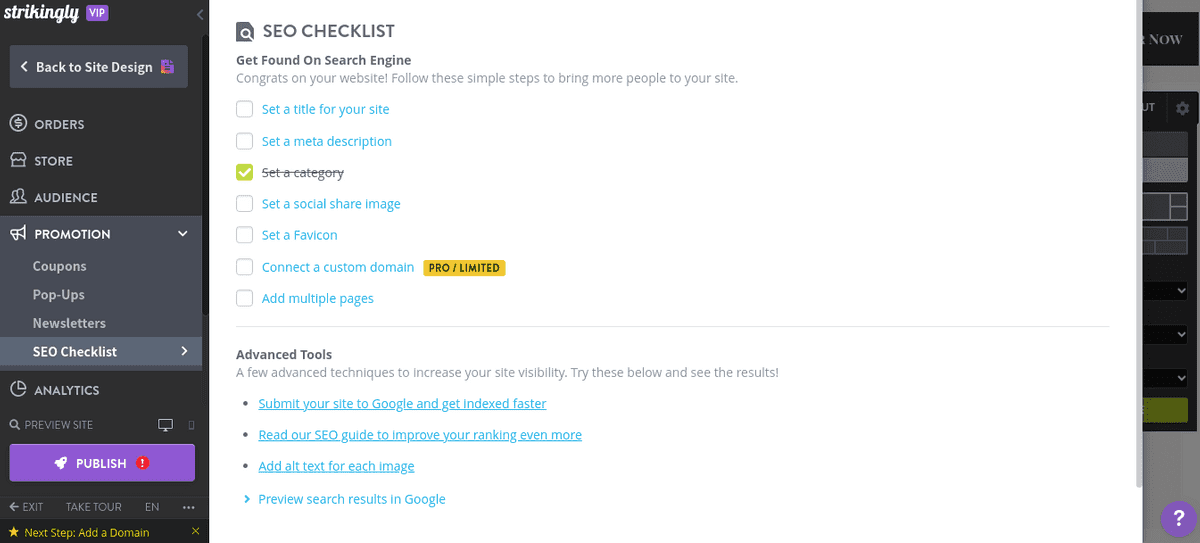1200x543 pixels.
Task: Click the settings gear icon
Action: [x=1183, y=108]
